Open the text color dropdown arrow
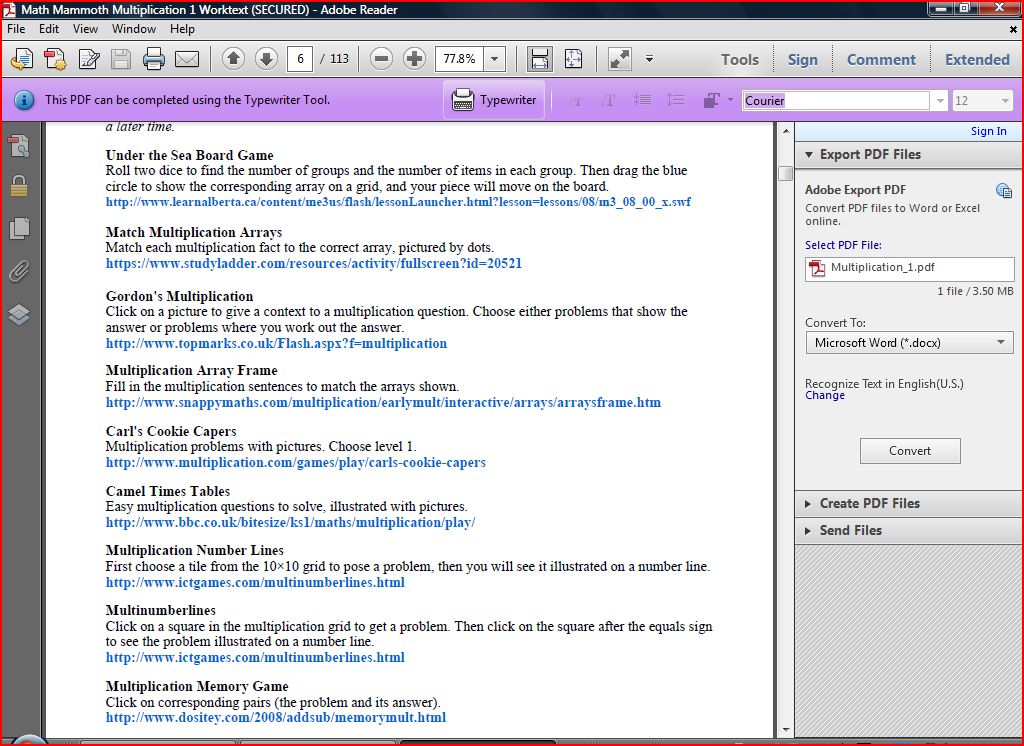This screenshot has height=746, width=1024. (730, 100)
